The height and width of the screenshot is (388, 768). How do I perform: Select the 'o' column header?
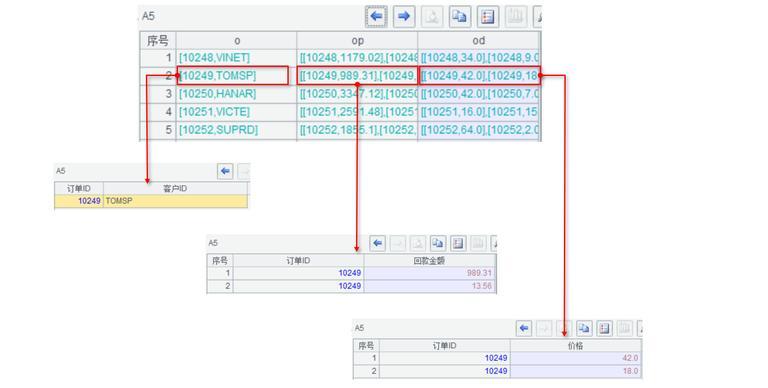pyautogui.click(x=237, y=41)
